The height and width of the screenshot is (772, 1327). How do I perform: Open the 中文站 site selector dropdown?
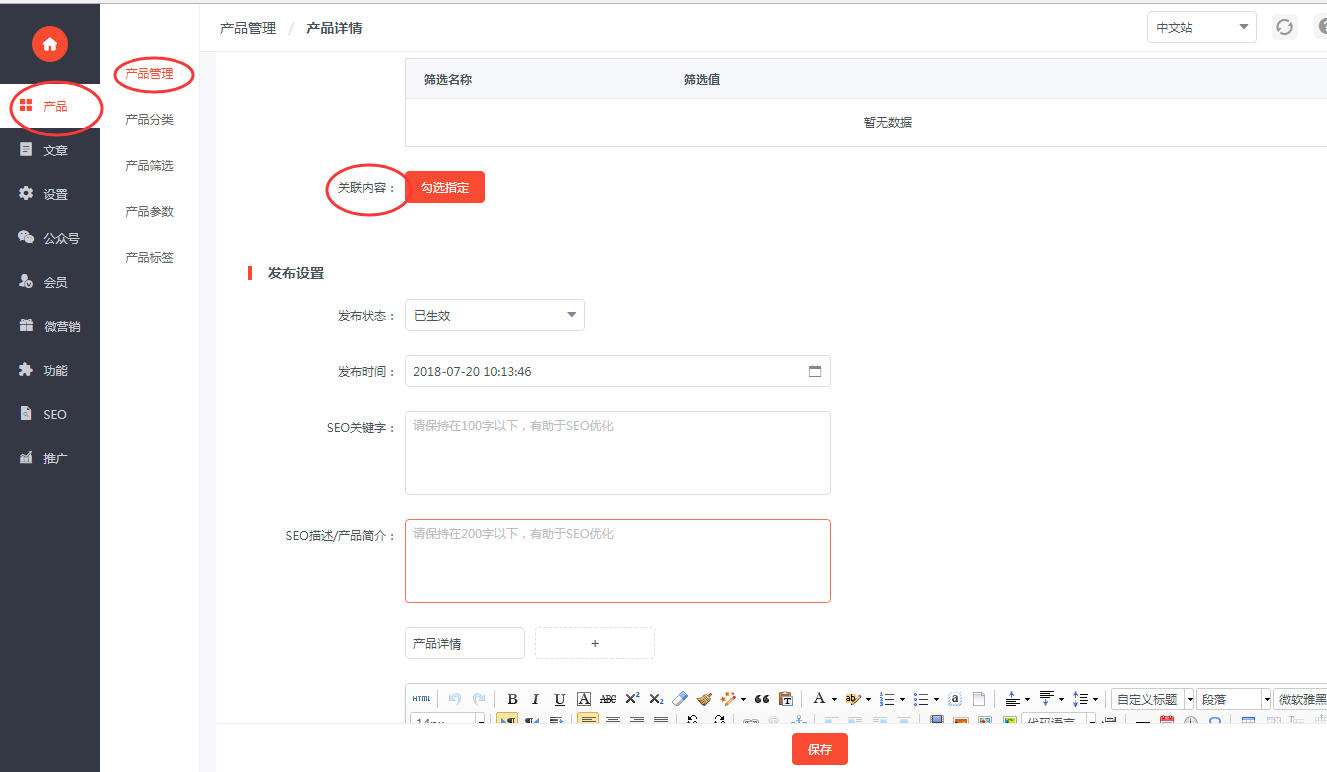click(1201, 28)
